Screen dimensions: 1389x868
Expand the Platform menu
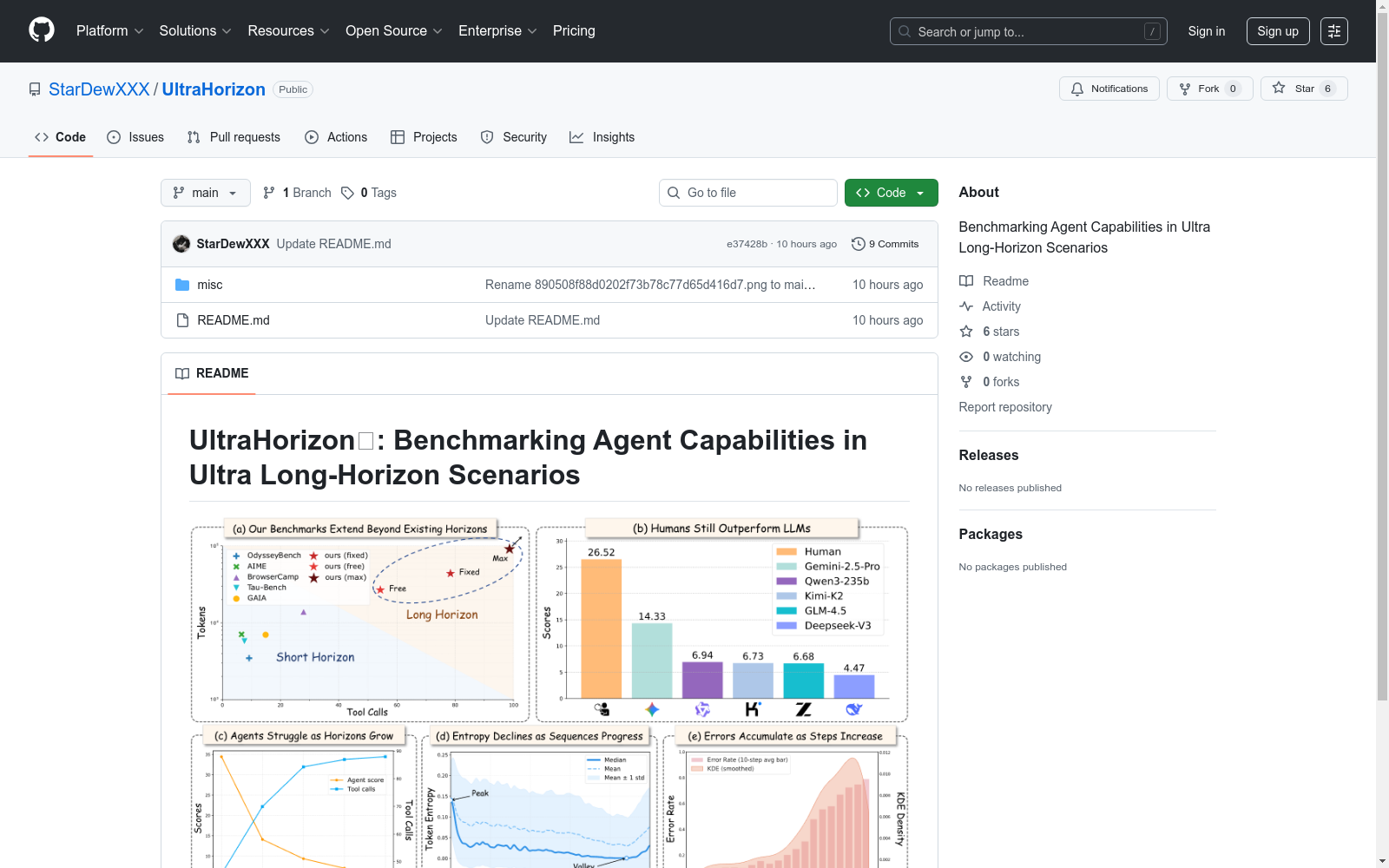(110, 31)
